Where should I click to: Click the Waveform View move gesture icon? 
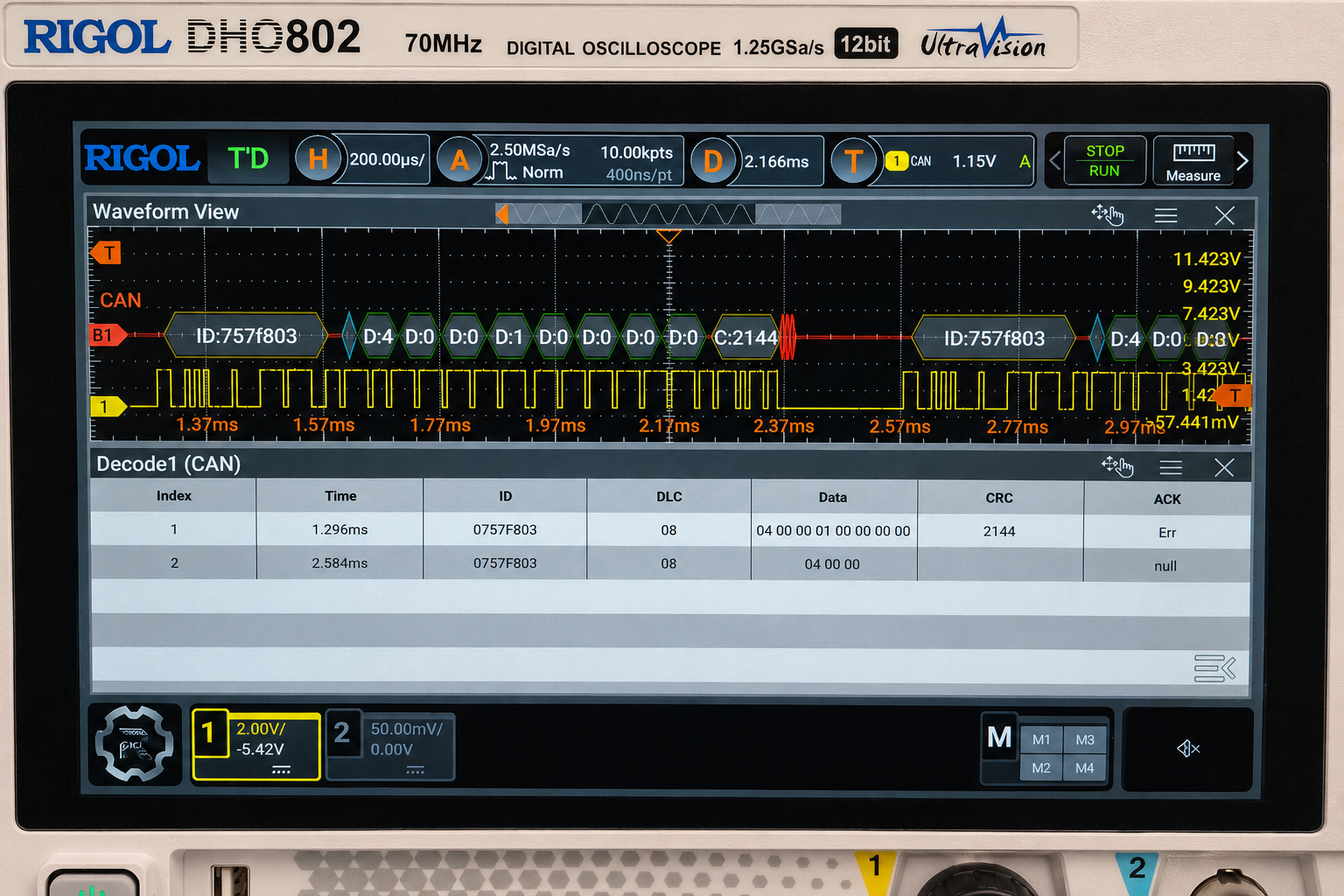pyautogui.click(x=1107, y=214)
